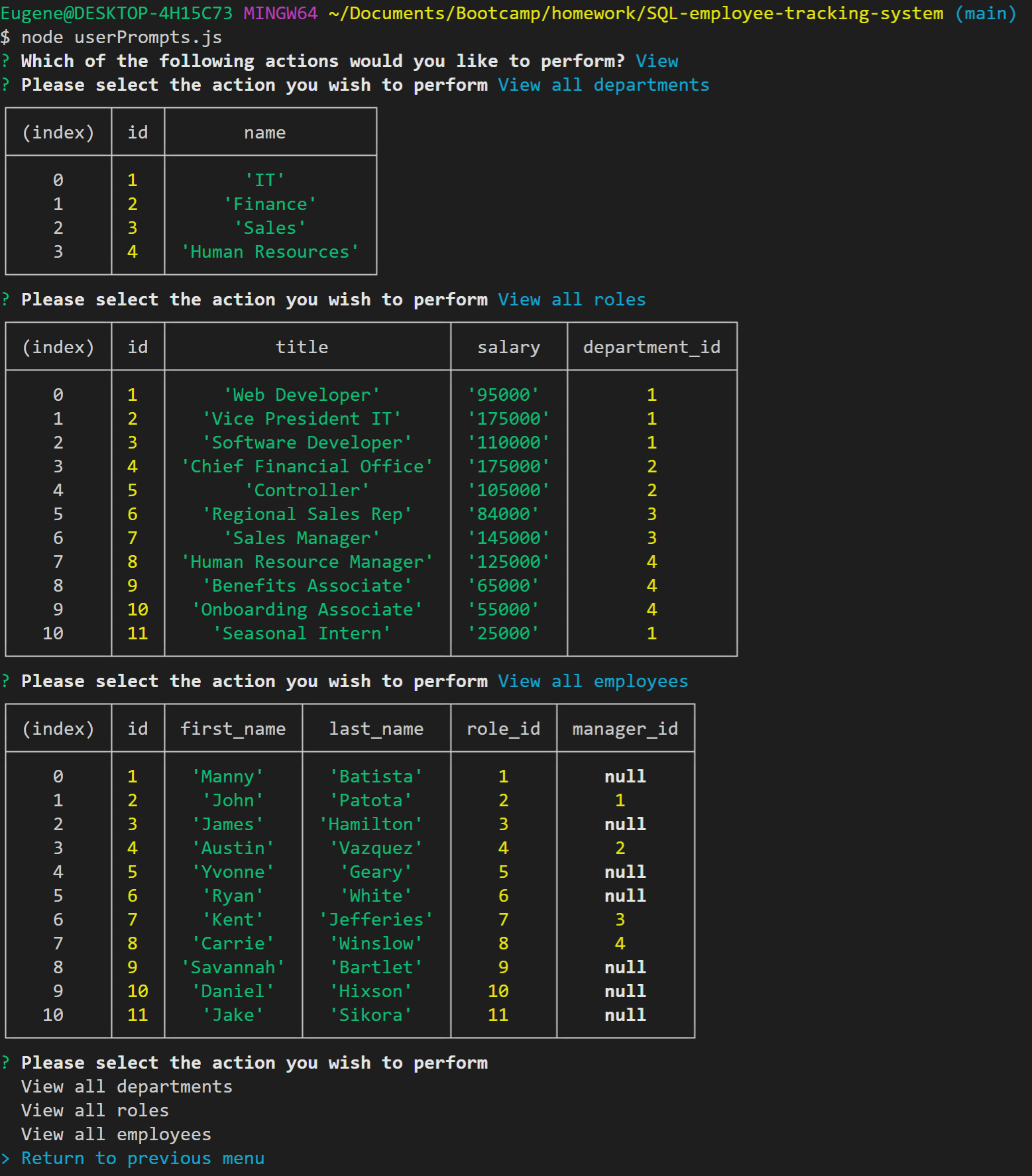Click the 'Vazquez' last name cell
Image resolution: width=1032 pixels, height=1176 pixels.
[x=376, y=848]
